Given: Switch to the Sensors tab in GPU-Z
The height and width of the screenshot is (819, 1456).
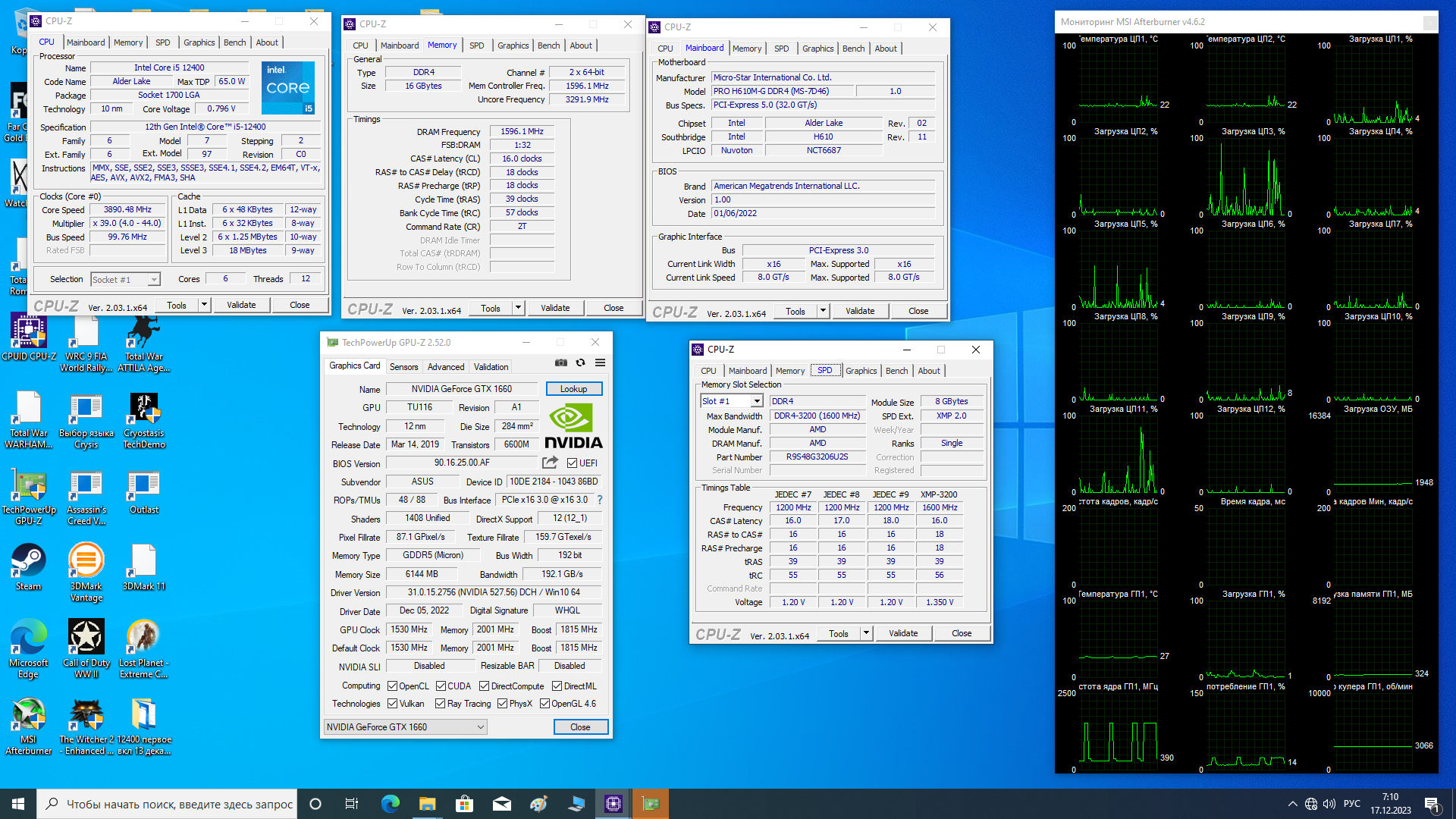Looking at the screenshot, I should (x=403, y=367).
